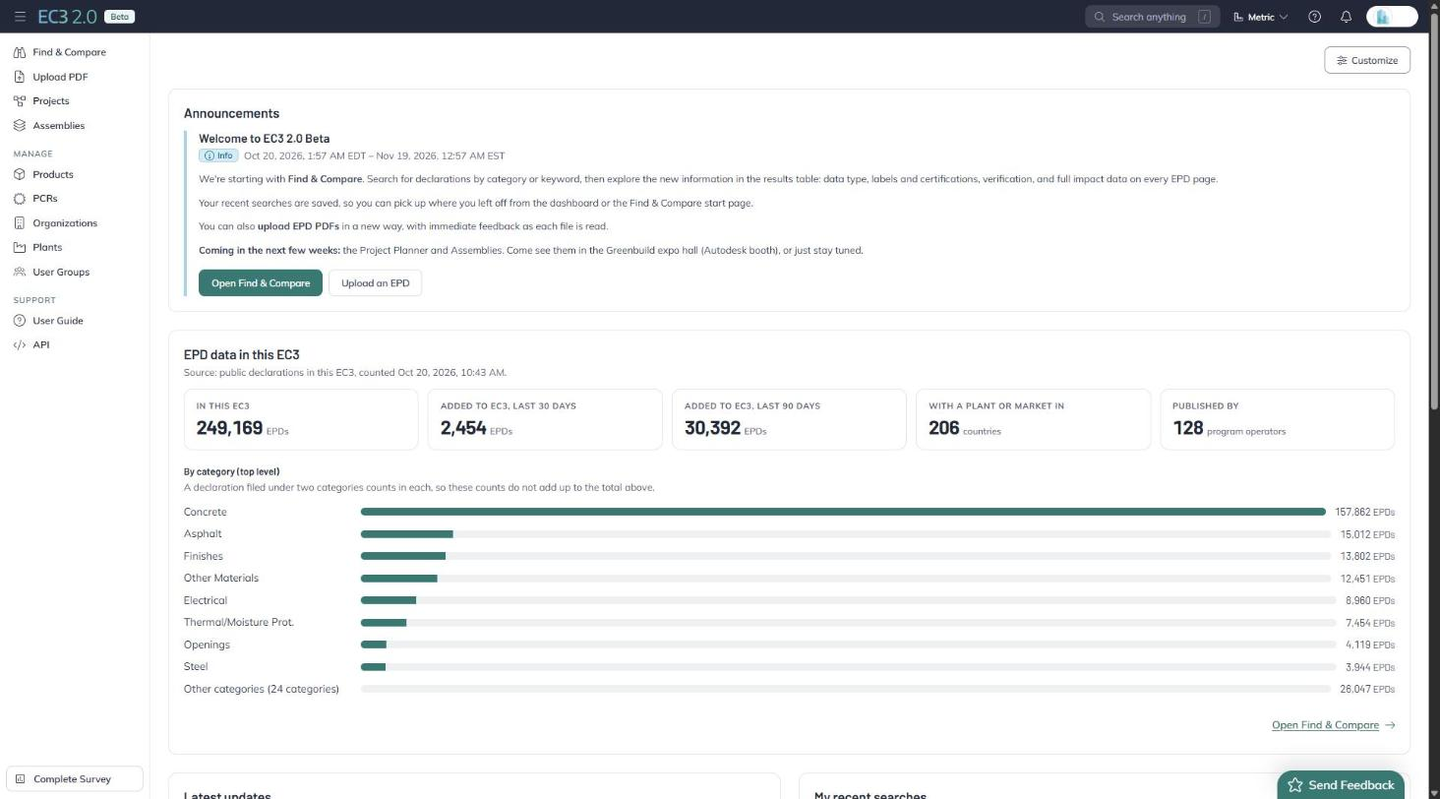The image size is (1440, 799).
Task: Select the Finishes category label
Action: (x=203, y=556)
